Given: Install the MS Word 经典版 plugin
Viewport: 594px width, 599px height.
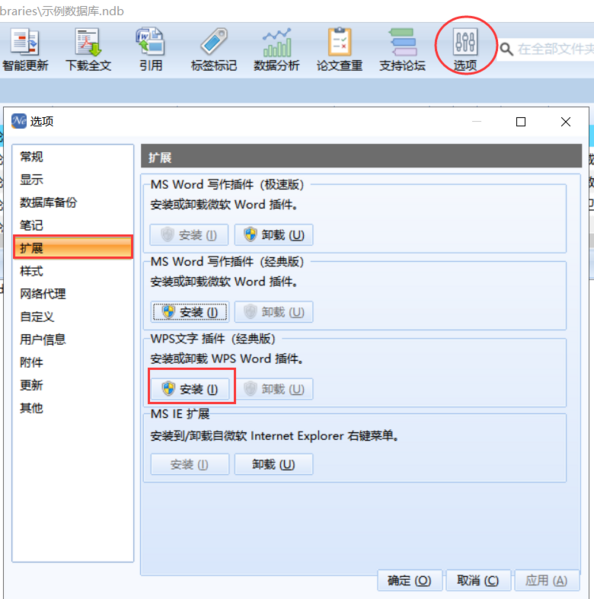Looking at the screenshot, I should point(189,312).
